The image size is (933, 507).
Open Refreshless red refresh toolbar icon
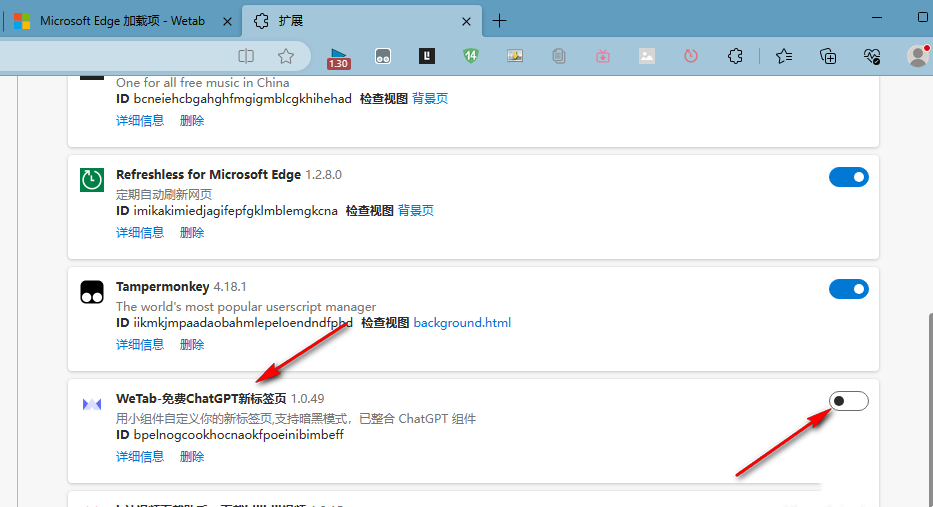point(691,56)
